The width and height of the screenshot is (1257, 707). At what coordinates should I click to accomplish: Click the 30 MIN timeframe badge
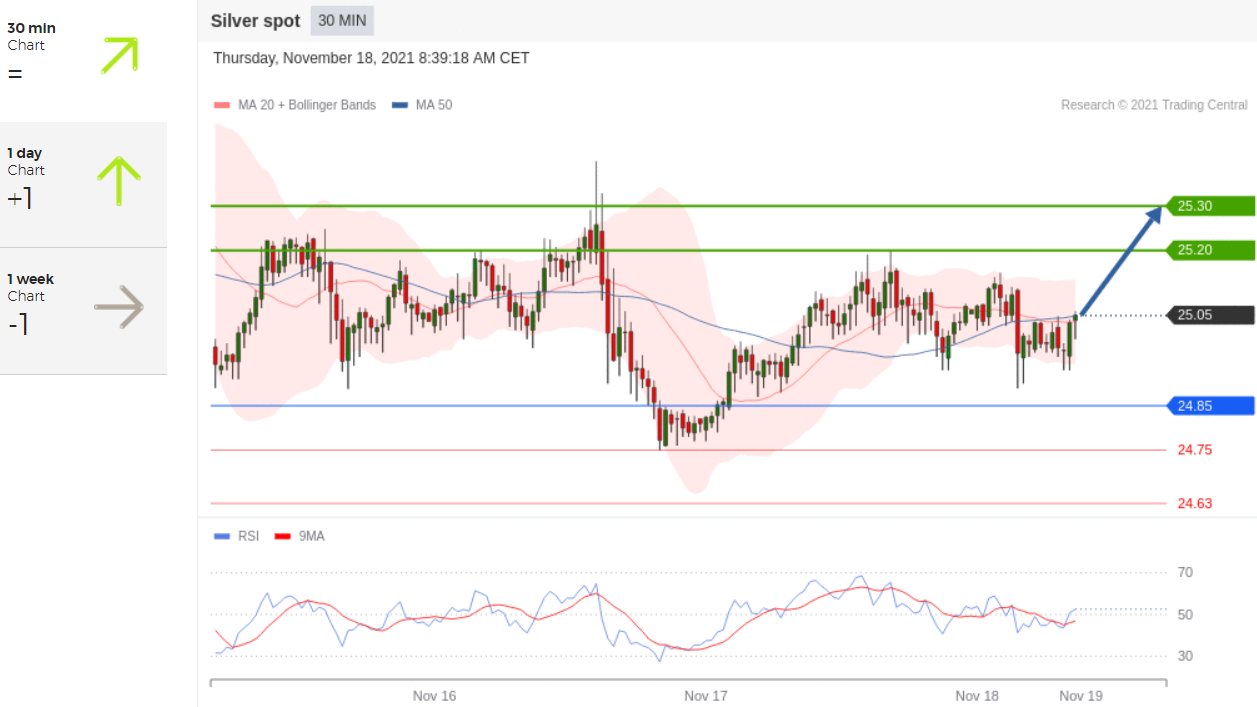pyautogui.click(x=342, y=21)
